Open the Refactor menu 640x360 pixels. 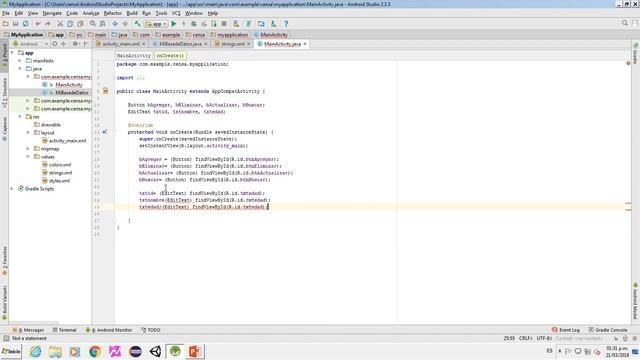click(x=113, y=13)
